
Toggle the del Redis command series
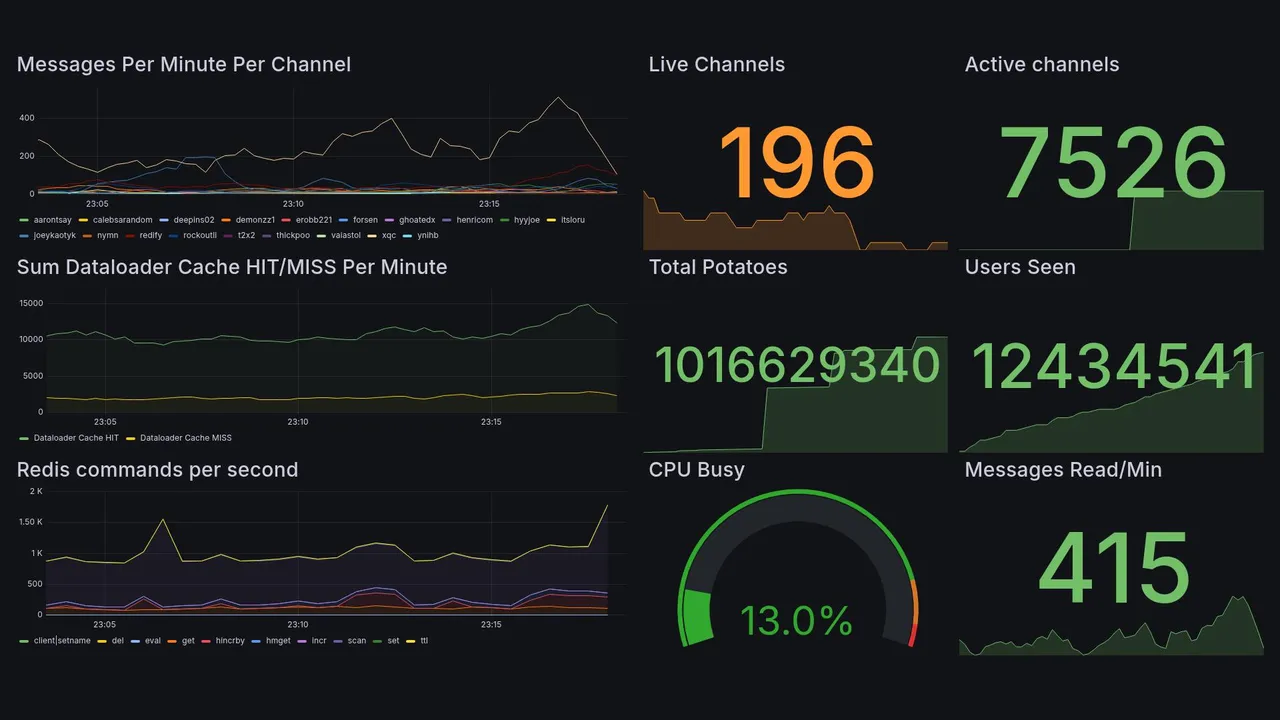click(117, 640)
